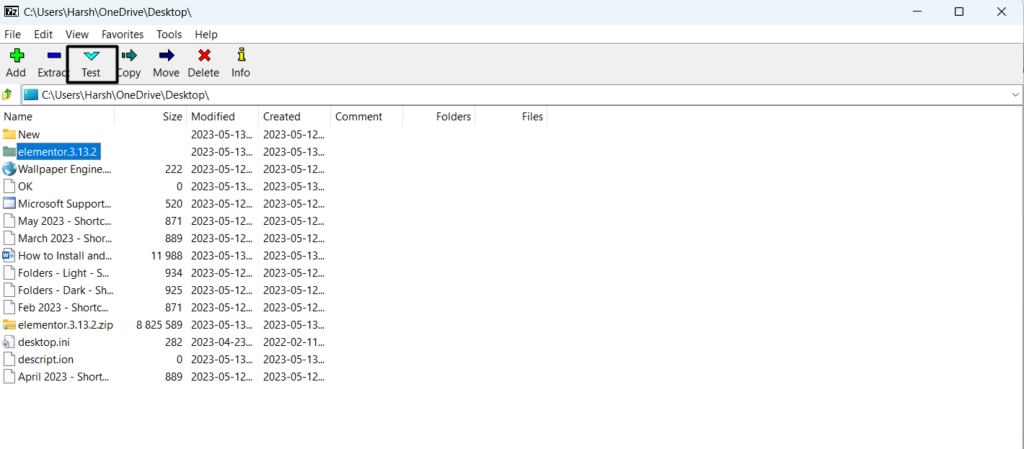Select the April 2023 - Short... file
The image size is (1024, 449).
63,377
